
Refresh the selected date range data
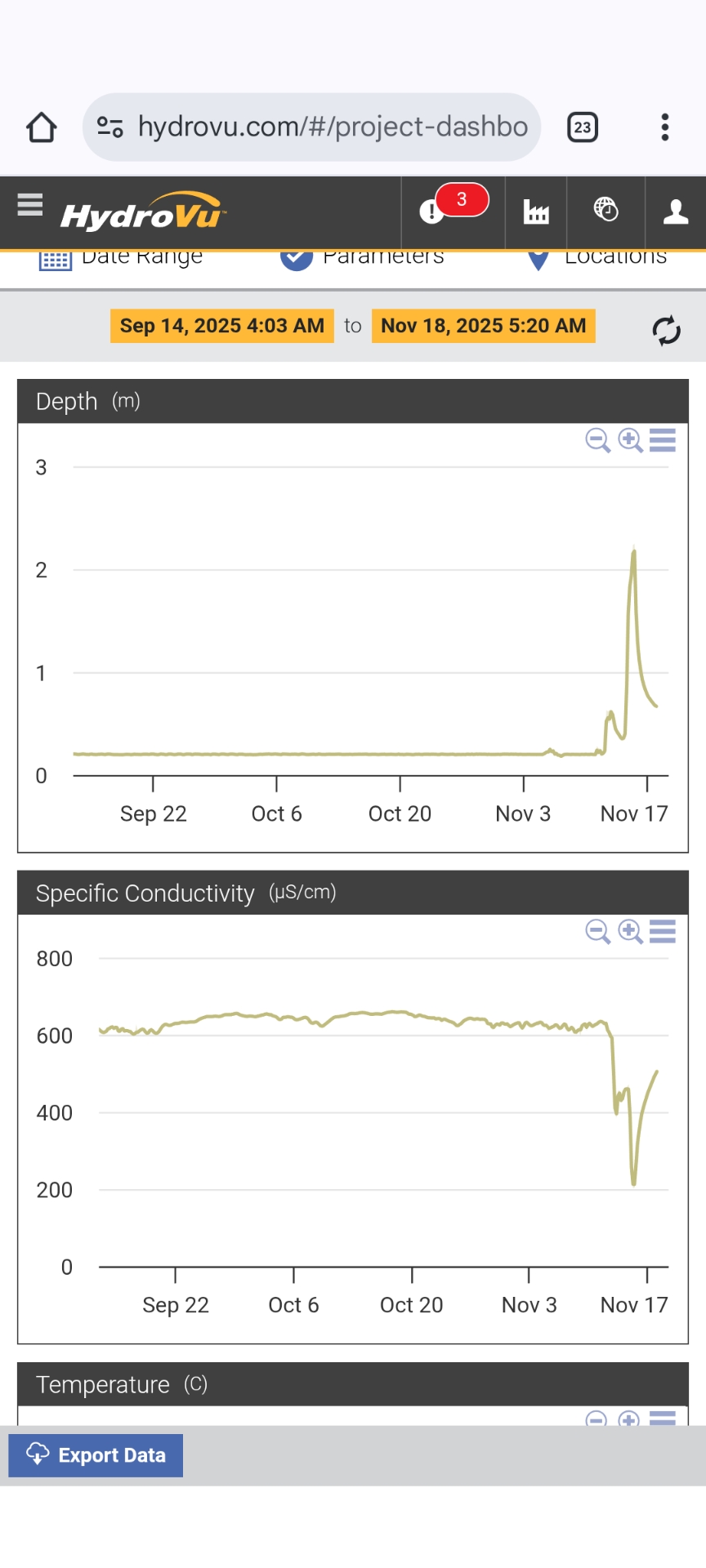(666, 331)
